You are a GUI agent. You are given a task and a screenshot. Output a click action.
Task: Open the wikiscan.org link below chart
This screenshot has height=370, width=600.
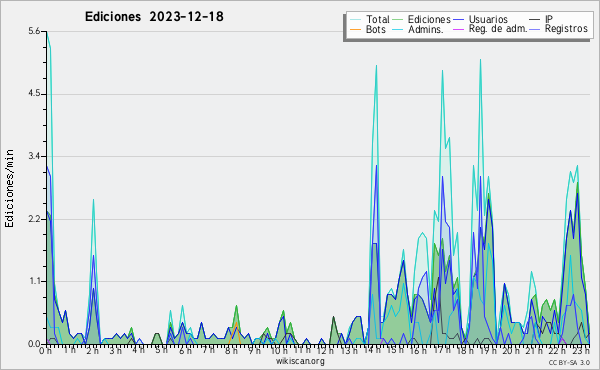tap(300, 361)
